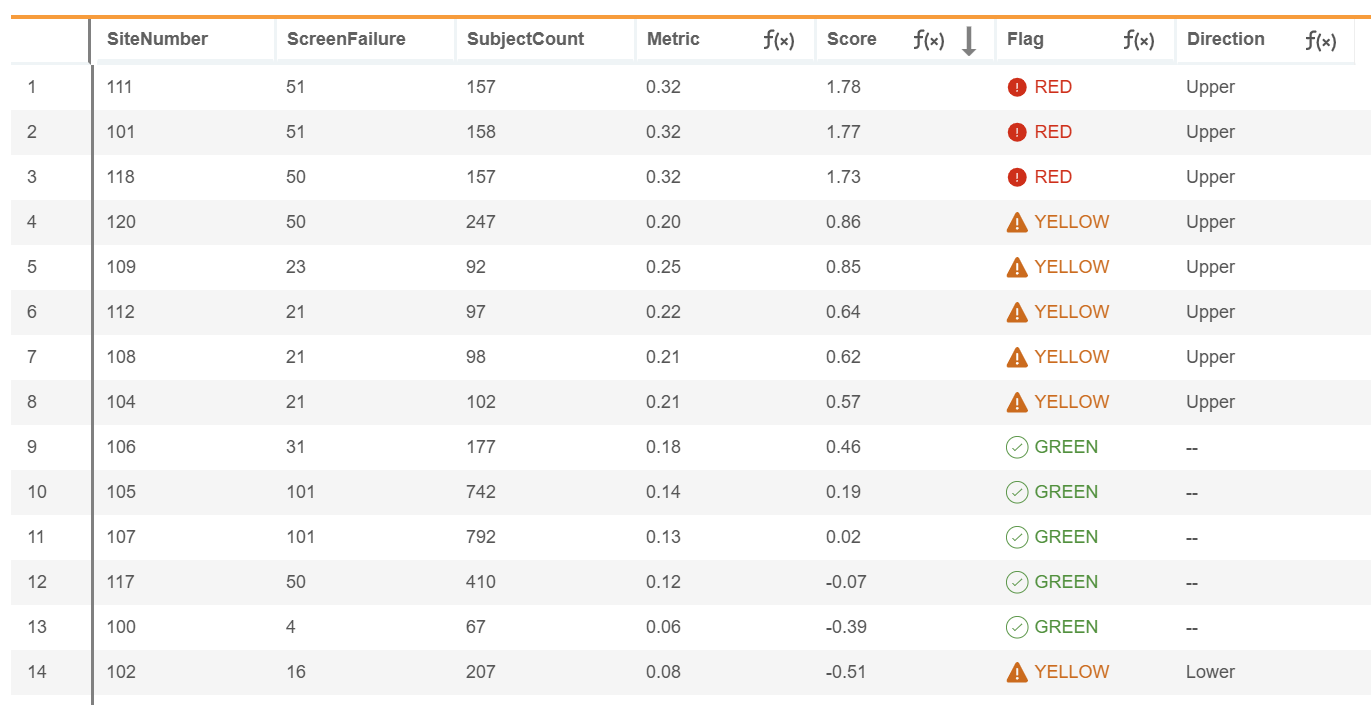Click the red alert icon for site 118
Screen dimensions: 1371x705
click(x=1017, y=177)
